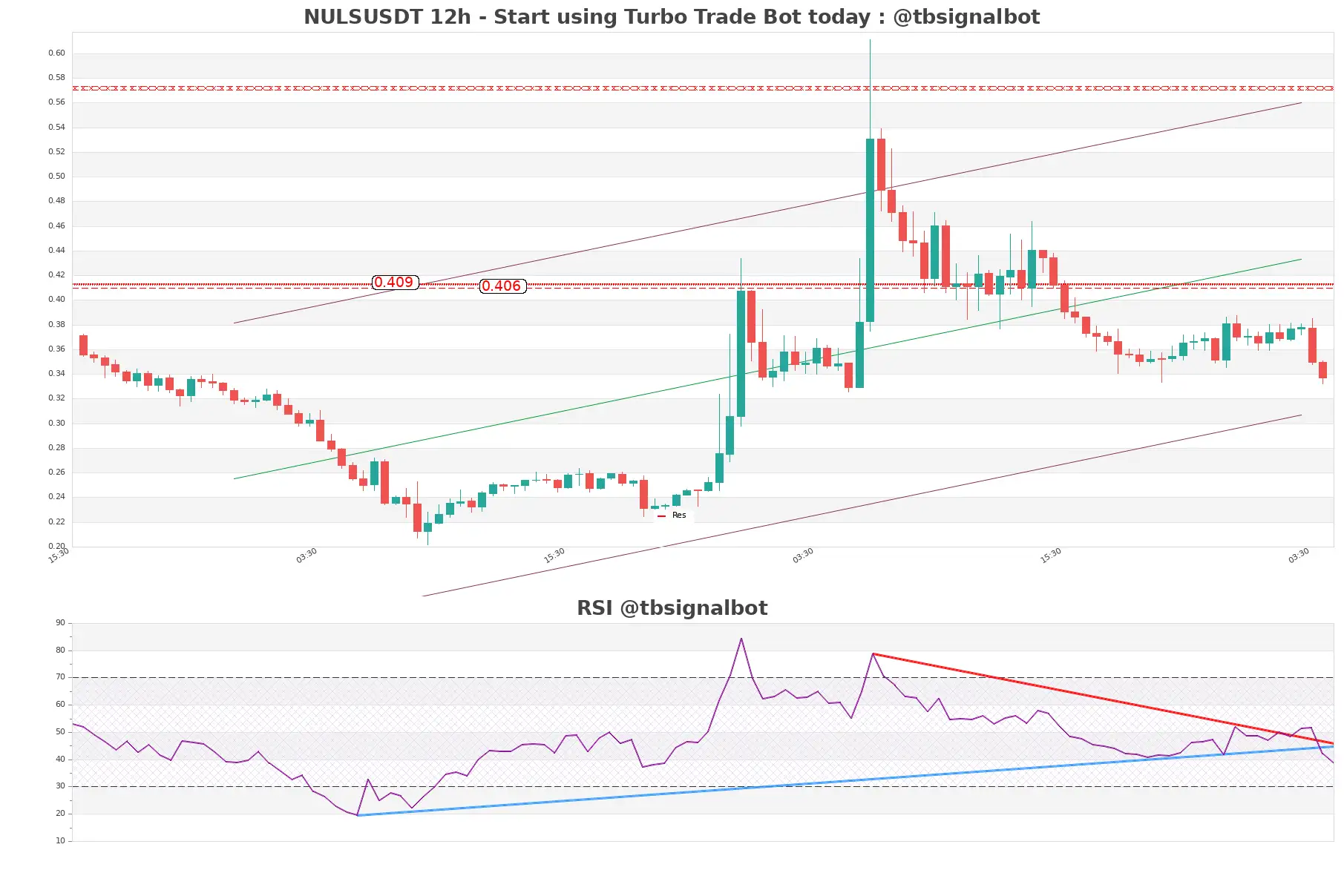Select the 0.409 resistance price label
This screenshot has height=896, width=1344.
[x=395, y=283]
